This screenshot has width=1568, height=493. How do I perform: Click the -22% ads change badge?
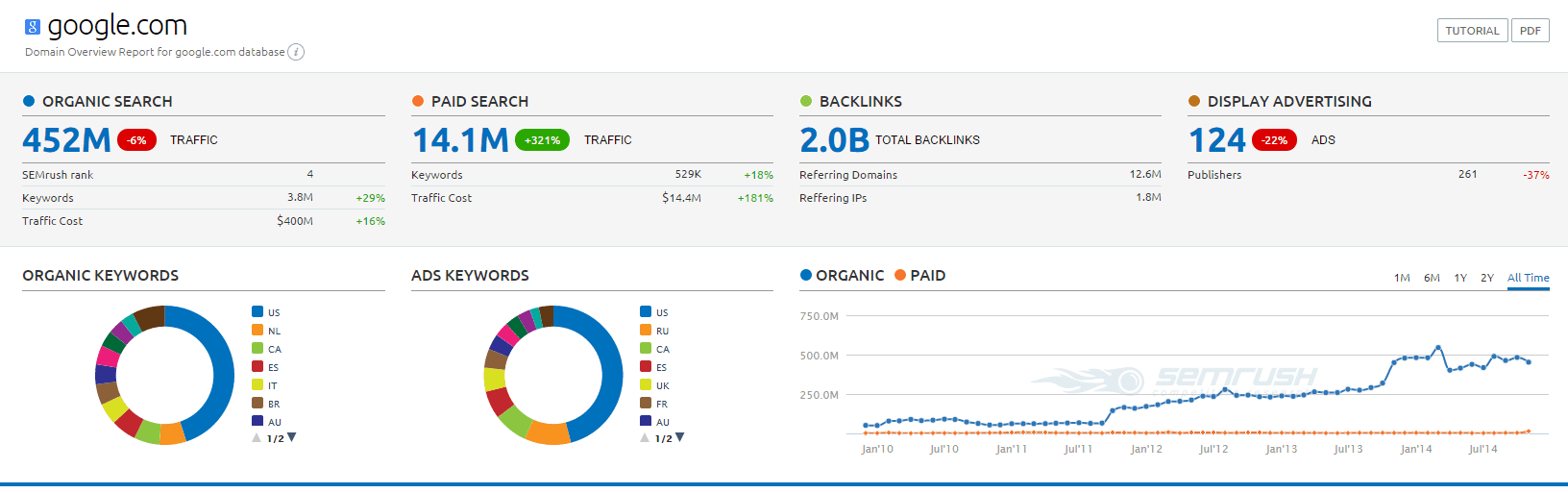1275,140
